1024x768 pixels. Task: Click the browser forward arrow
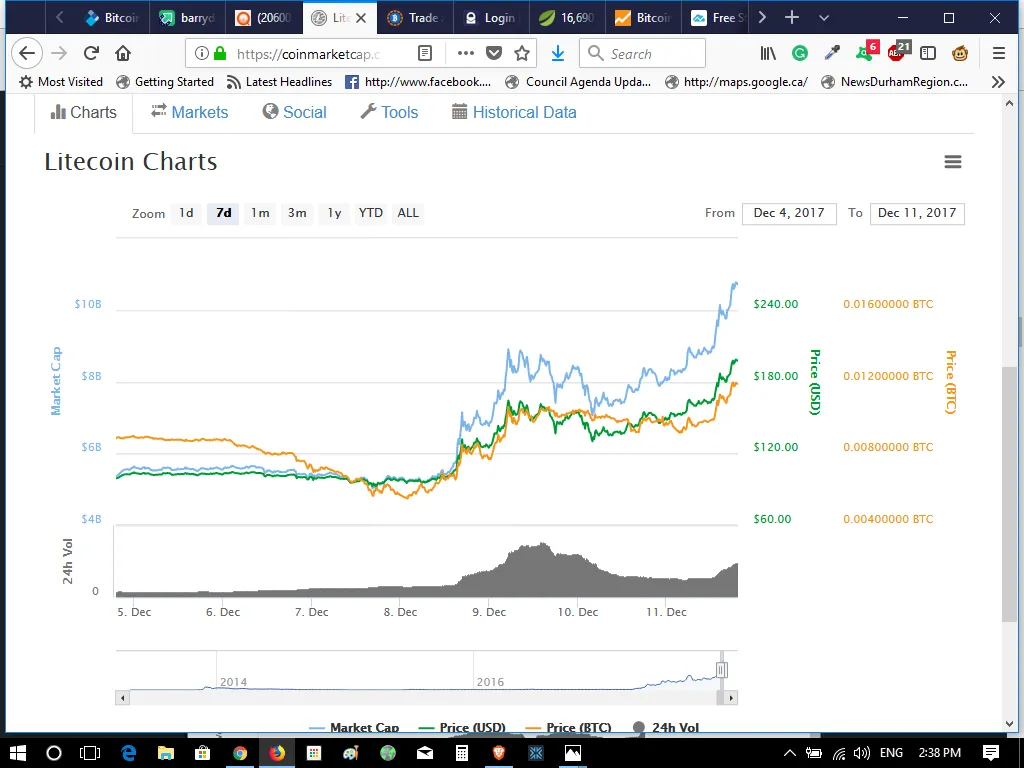coord(59,54)
